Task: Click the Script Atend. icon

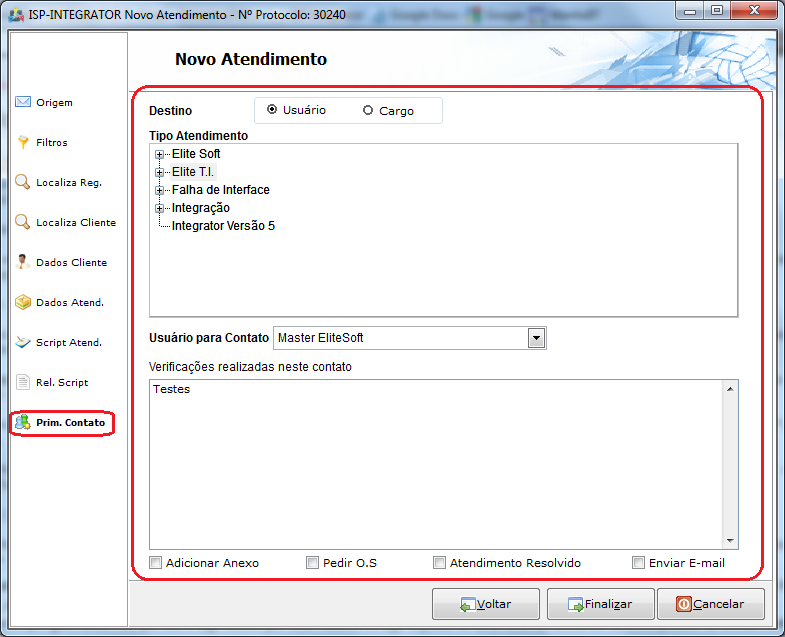Action: [23, 342]
